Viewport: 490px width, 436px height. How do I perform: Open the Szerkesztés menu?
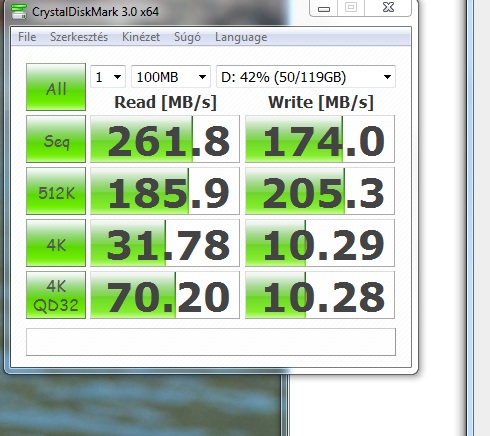click(x=79, y=37)
